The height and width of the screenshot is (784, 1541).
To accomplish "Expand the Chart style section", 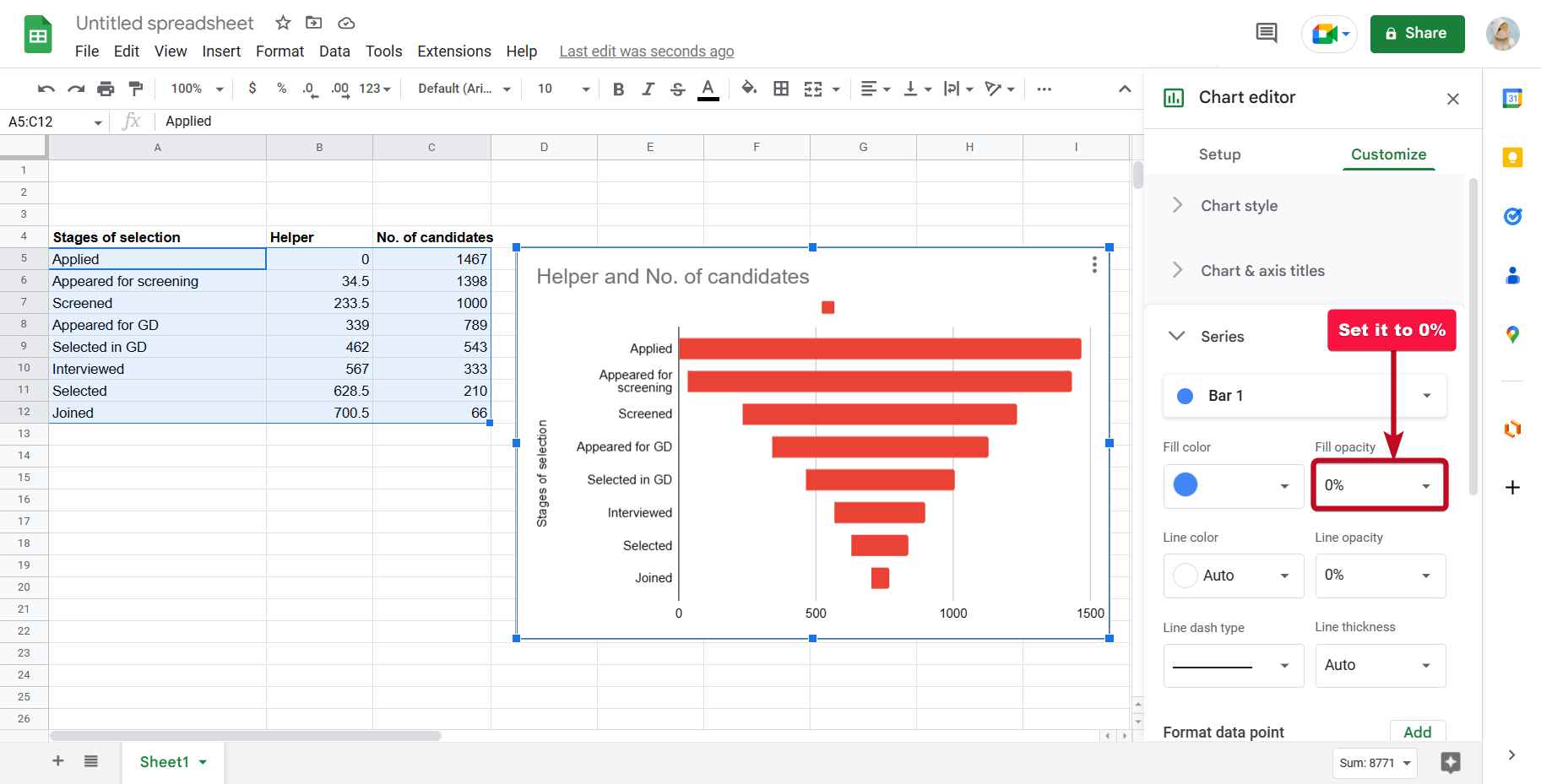I will pyautogui.click(x=1305, y=206).
